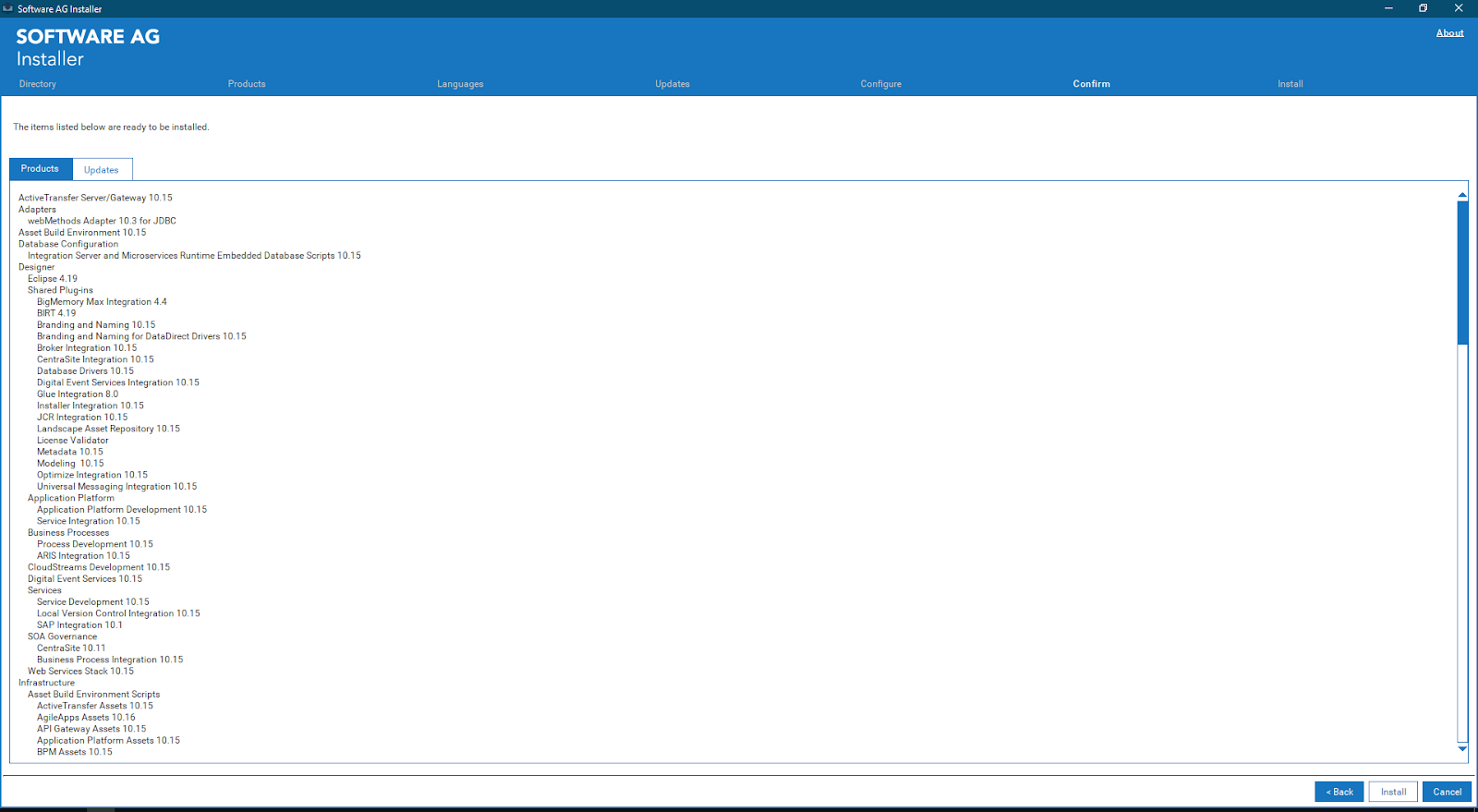
Task: Select BIRT 4.19
Action: point(56,313)
